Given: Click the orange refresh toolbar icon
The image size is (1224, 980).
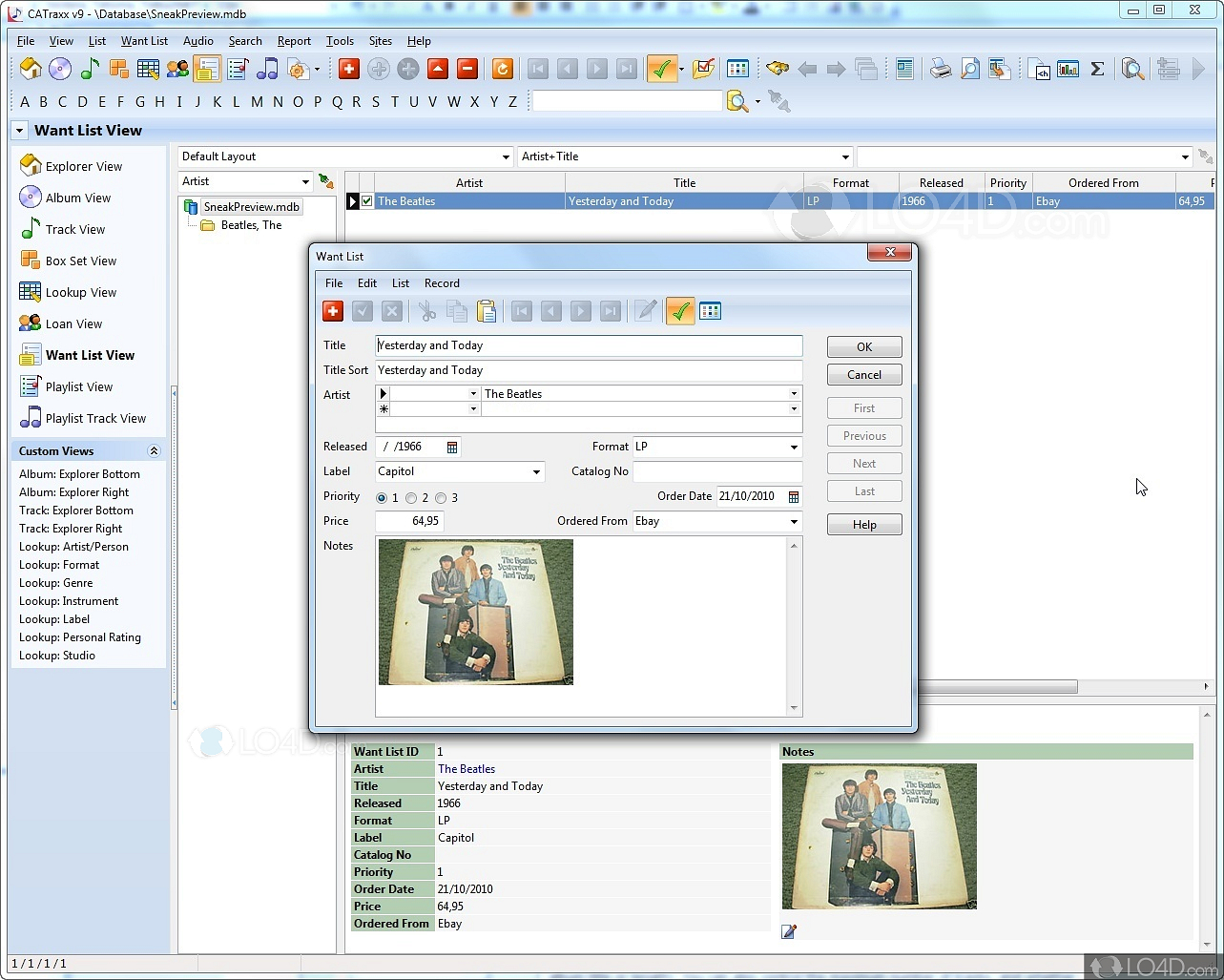Looking at the screenshot, I should click(503, 69).
